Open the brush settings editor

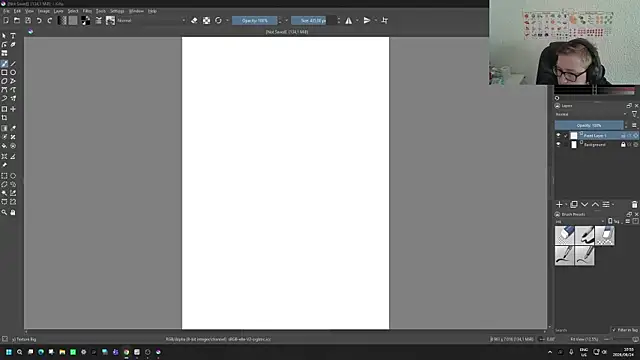point(99,20)
